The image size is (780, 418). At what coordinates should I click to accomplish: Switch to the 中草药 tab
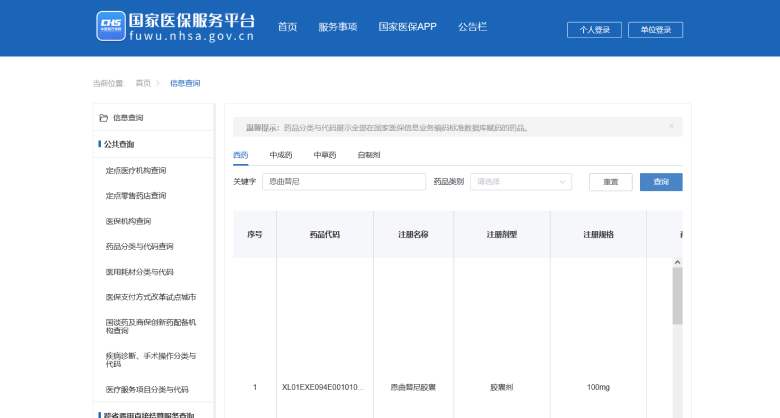(x=324, y=155)
